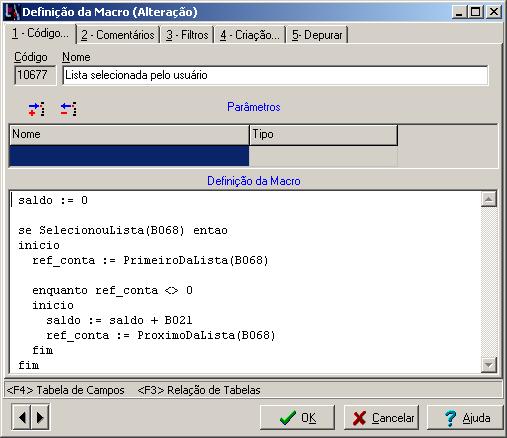The image size is (507, 438).
Task: Click the Tipo column header
Action: pyautogui.click(x=323, y=135)
